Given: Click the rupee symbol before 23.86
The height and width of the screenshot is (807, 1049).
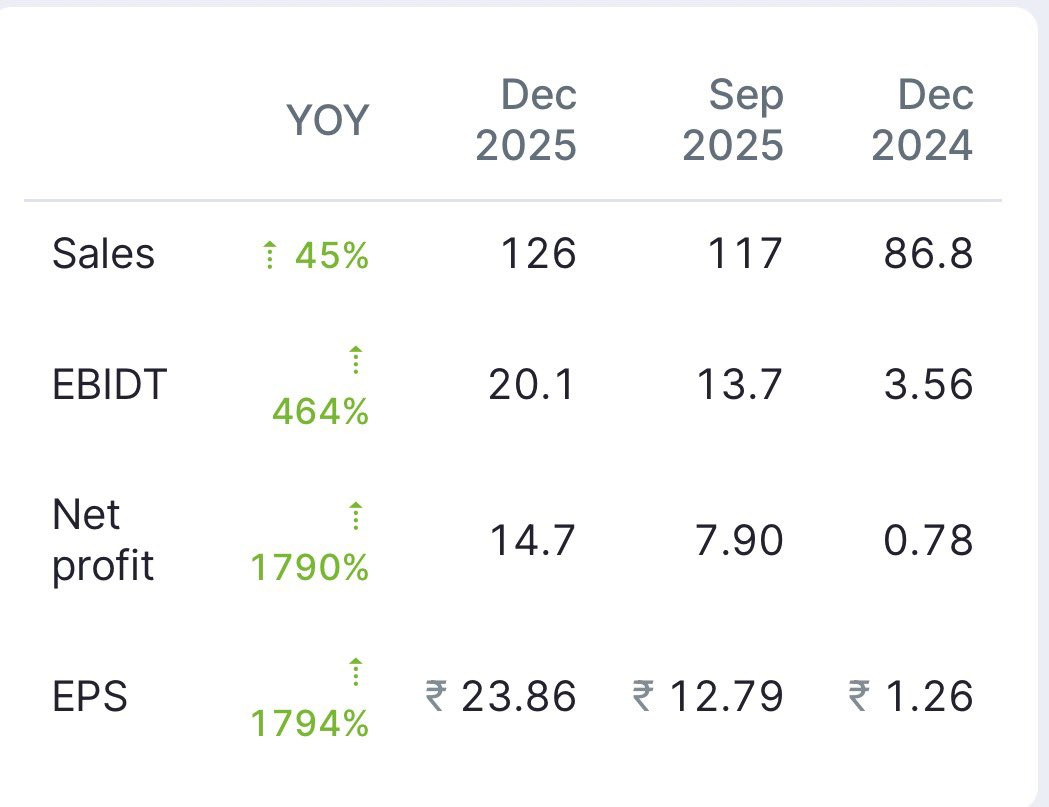Looking at the screenshot, I should [436, 696].
